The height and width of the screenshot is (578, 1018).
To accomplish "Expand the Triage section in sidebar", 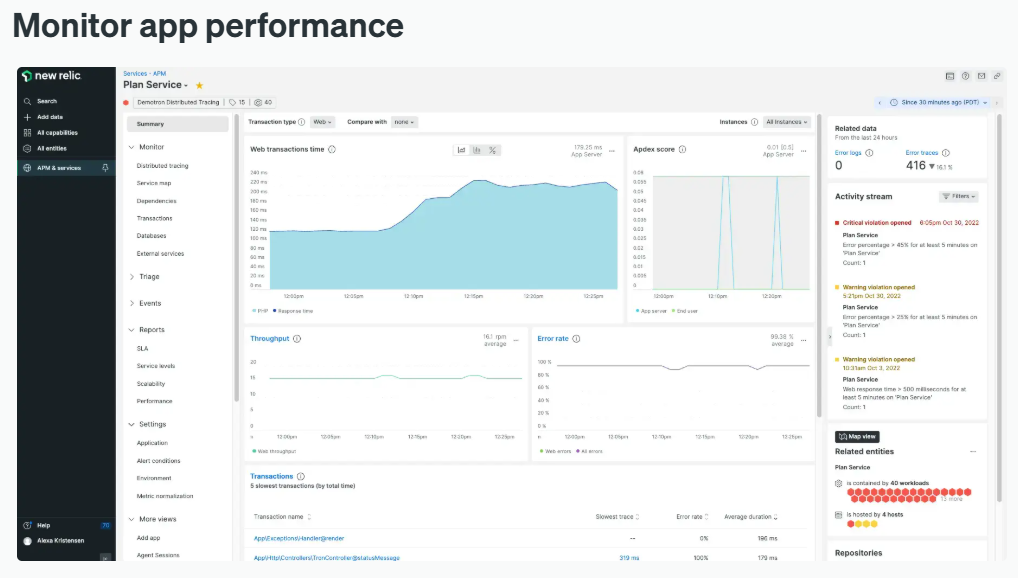I will (x=148, y=277).
